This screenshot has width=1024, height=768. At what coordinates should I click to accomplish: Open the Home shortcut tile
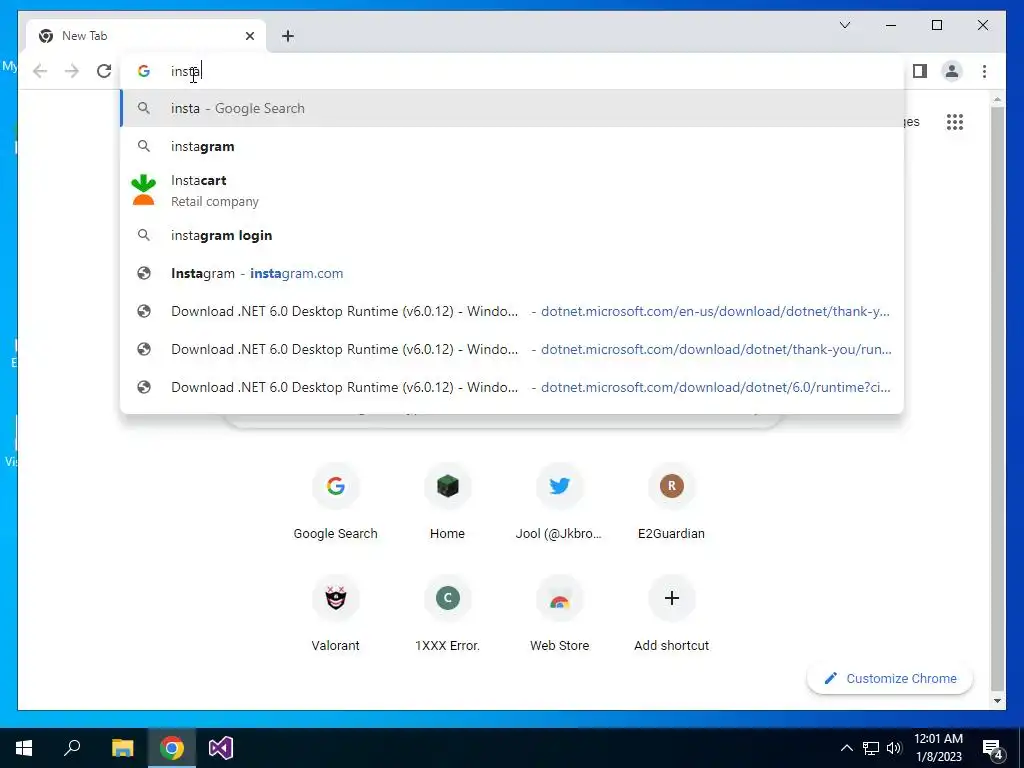click(447, 502)
